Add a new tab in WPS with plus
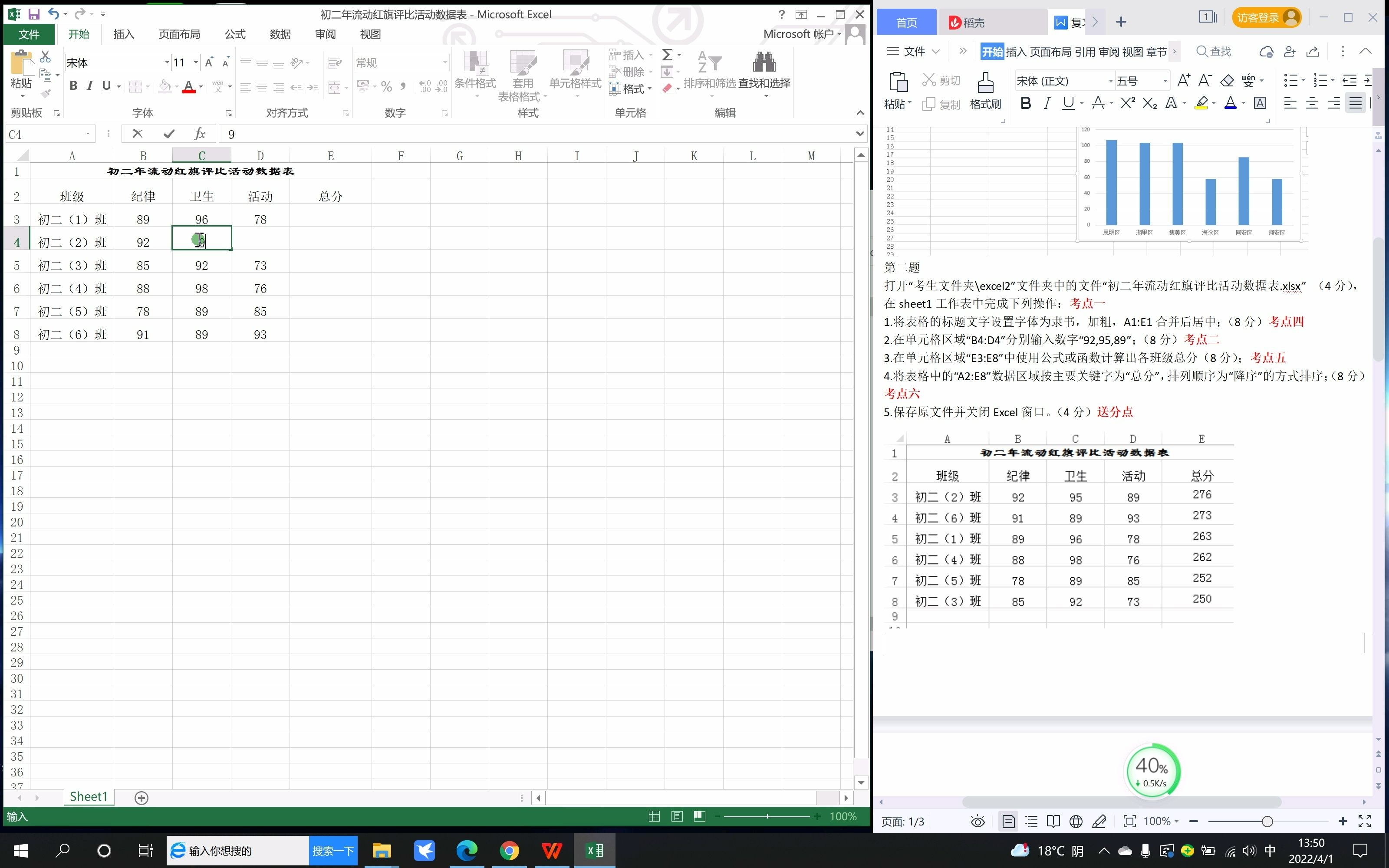Screen dimensions: 1389x868 [x=1121, y=22]
